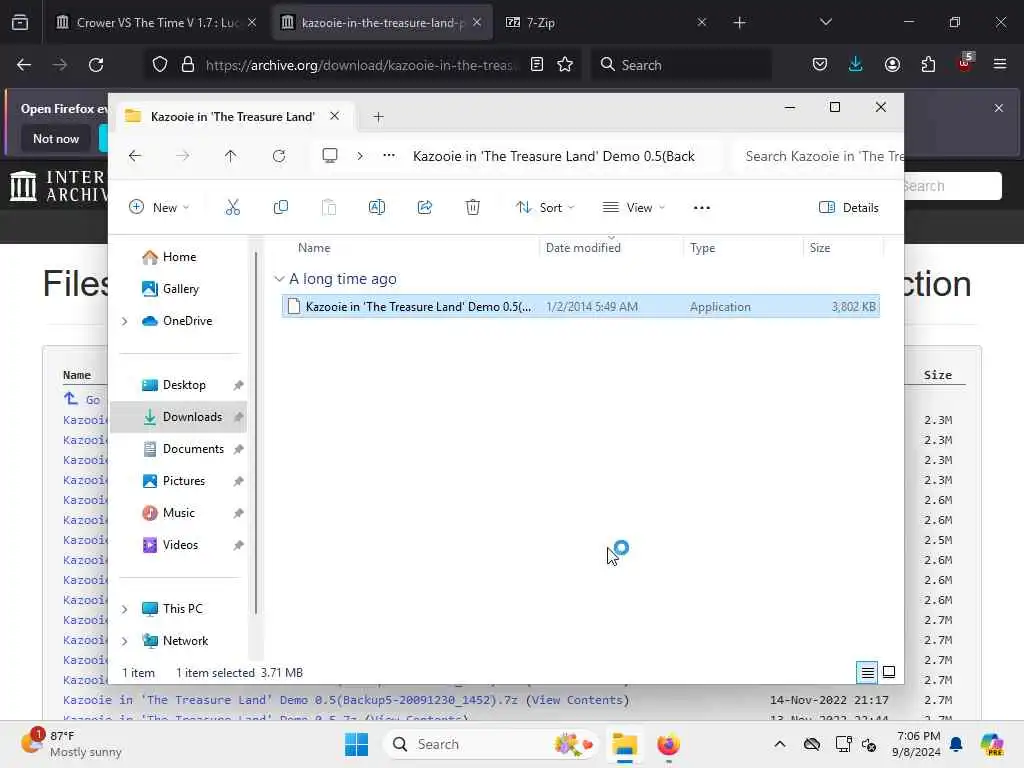Open the pinned Videos folder
Screen dimensions: 1024x768
click(x=180, y=545)
